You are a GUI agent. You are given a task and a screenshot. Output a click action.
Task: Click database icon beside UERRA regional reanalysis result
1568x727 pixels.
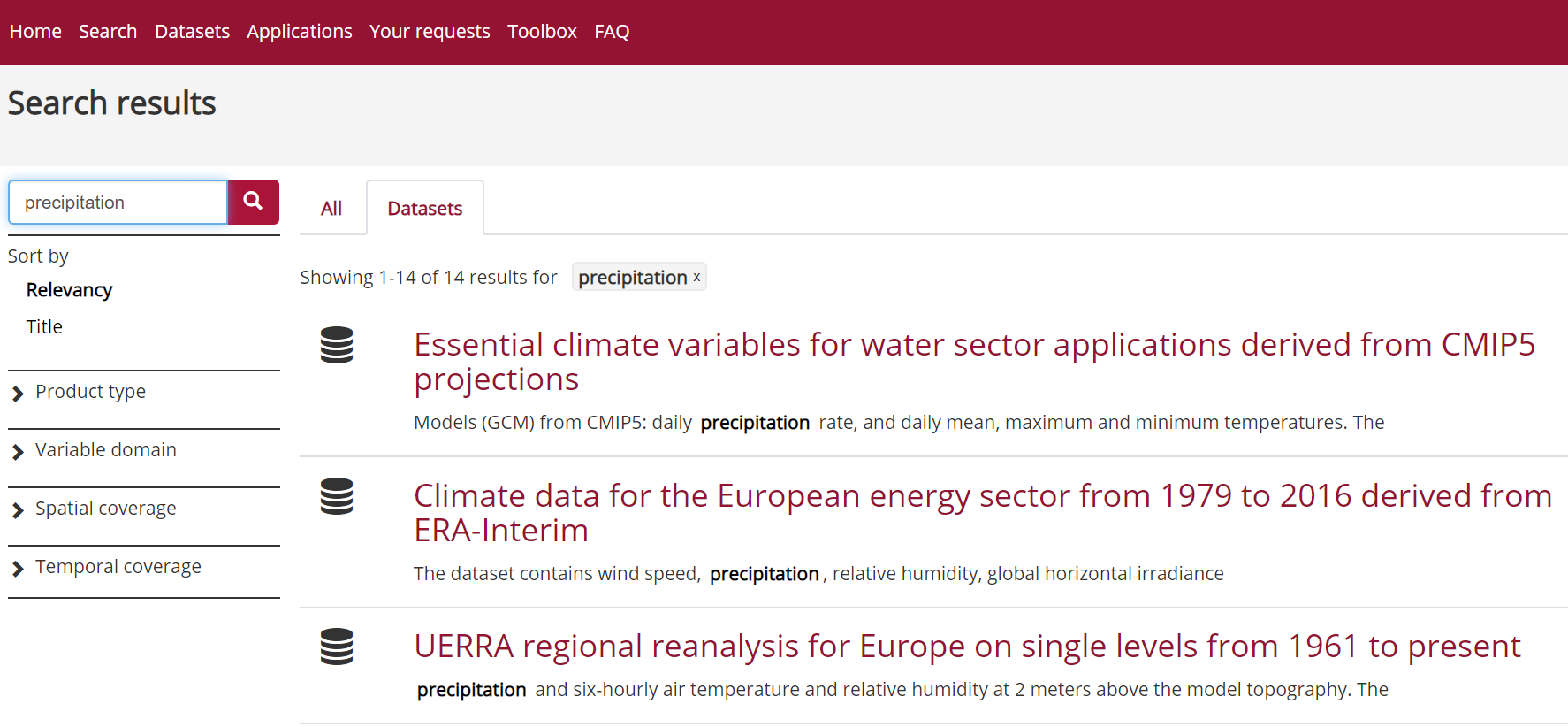337,647
